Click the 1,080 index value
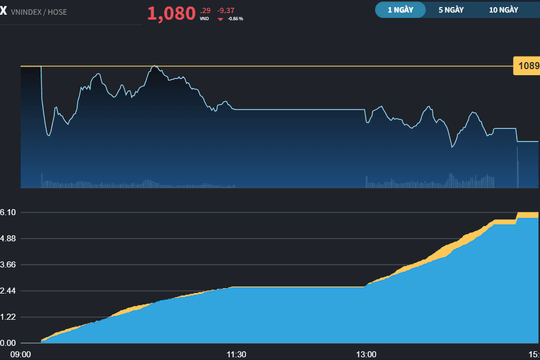This screenshot has width=540, height=360. tap(172, 14)
